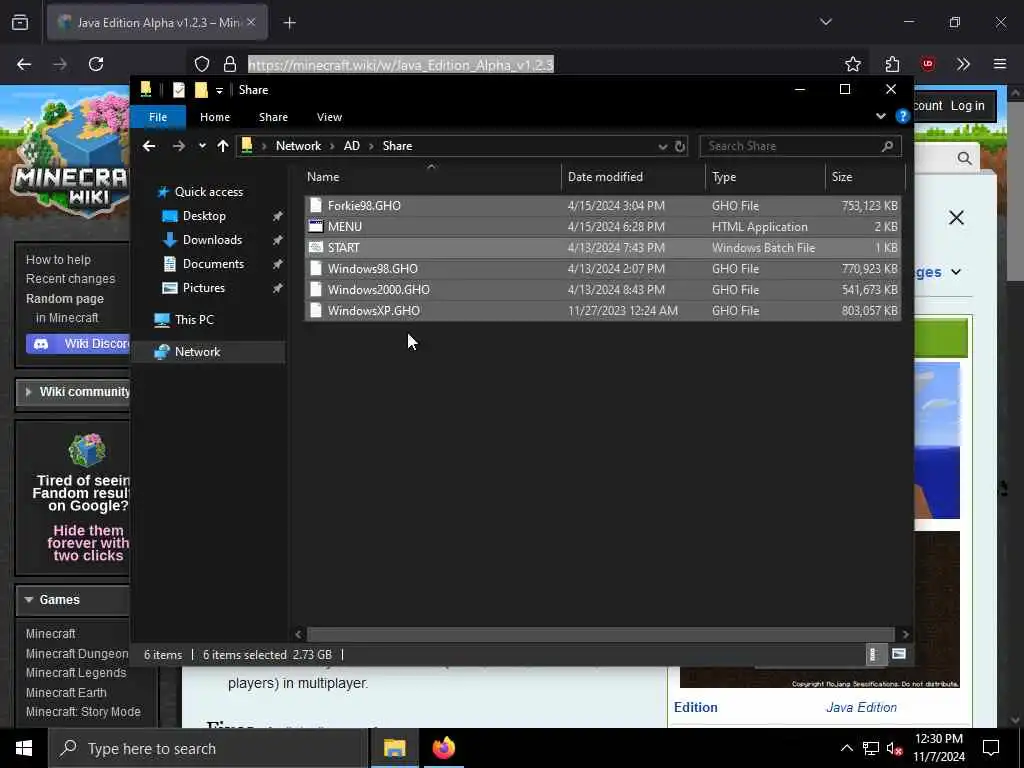This screenshot has height=768, width=1024.
Task: Expand the address bar previous locations dropdown
Action: click(x=663, y=146)
